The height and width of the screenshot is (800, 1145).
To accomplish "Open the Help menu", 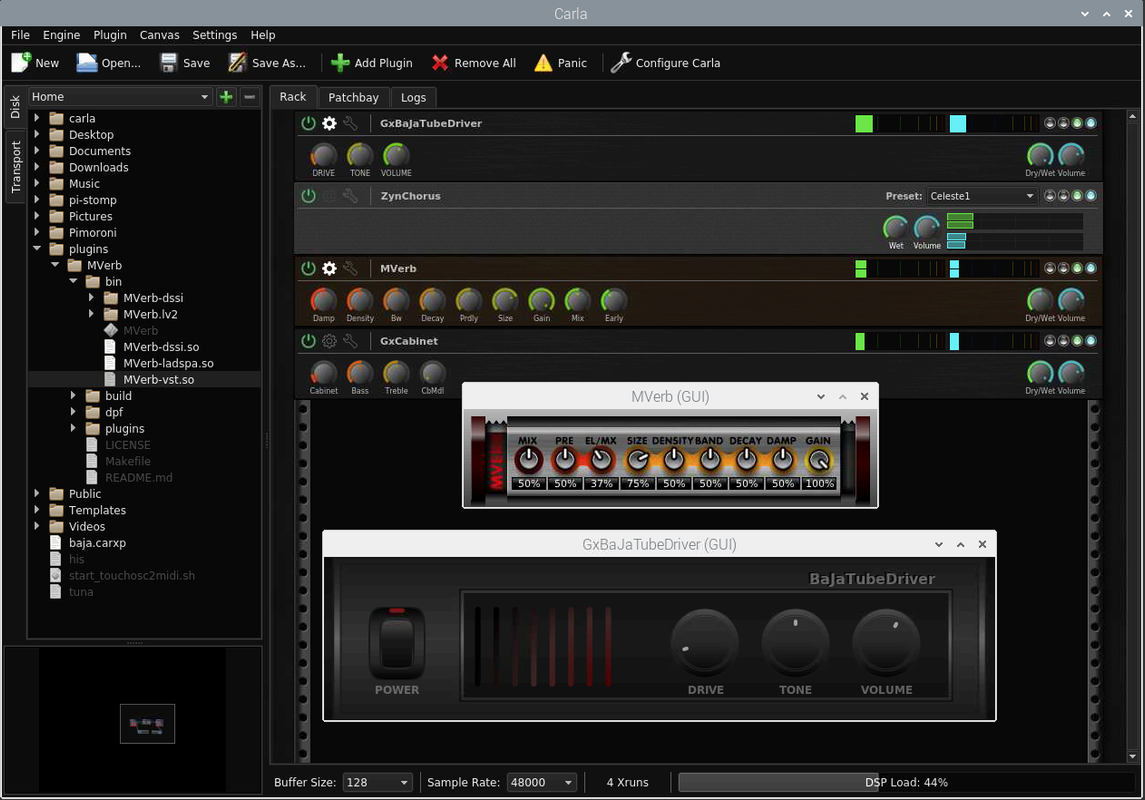I will point(263,35).
